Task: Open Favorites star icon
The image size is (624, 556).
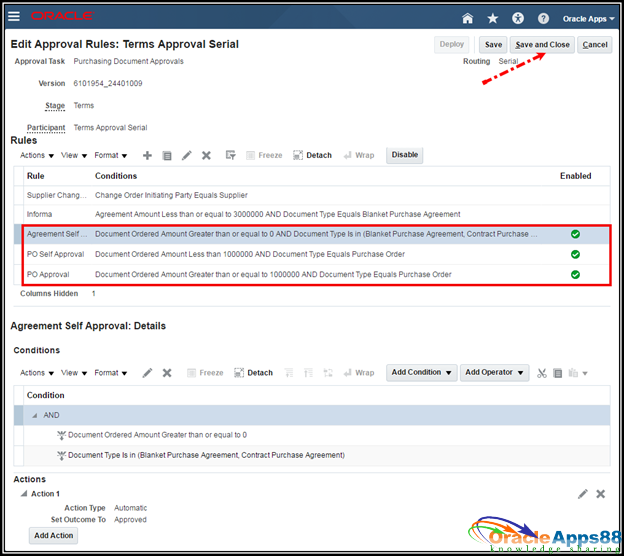Action: (492, 18)
